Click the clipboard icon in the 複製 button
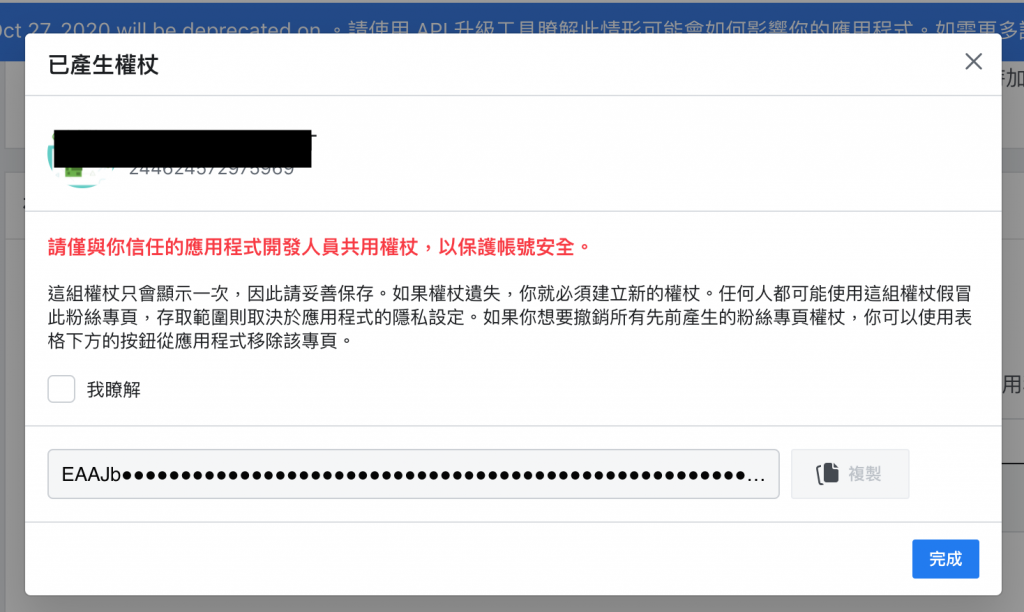 827,474
